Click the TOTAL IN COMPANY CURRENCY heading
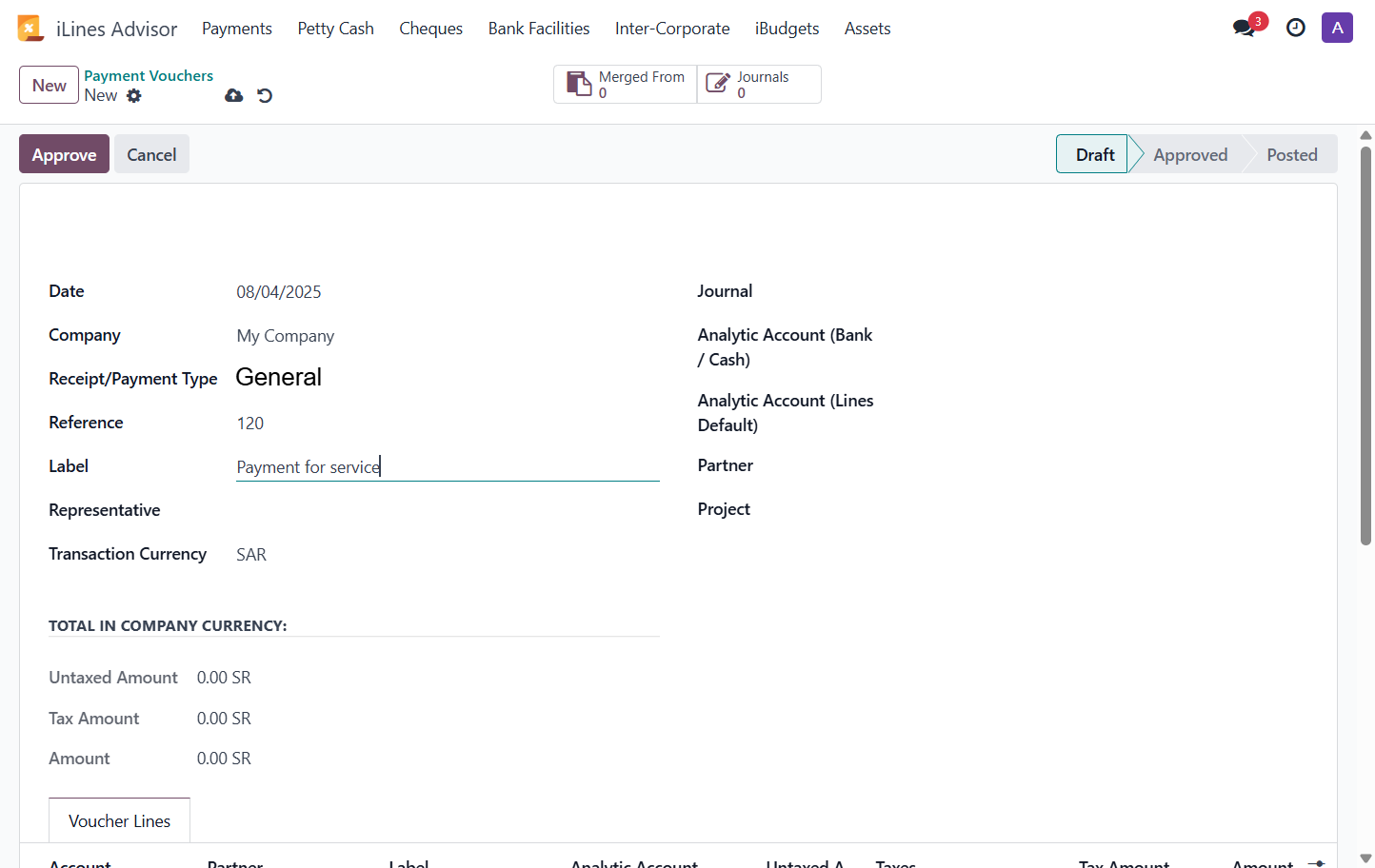1375x868 pixels. [168, 625]
